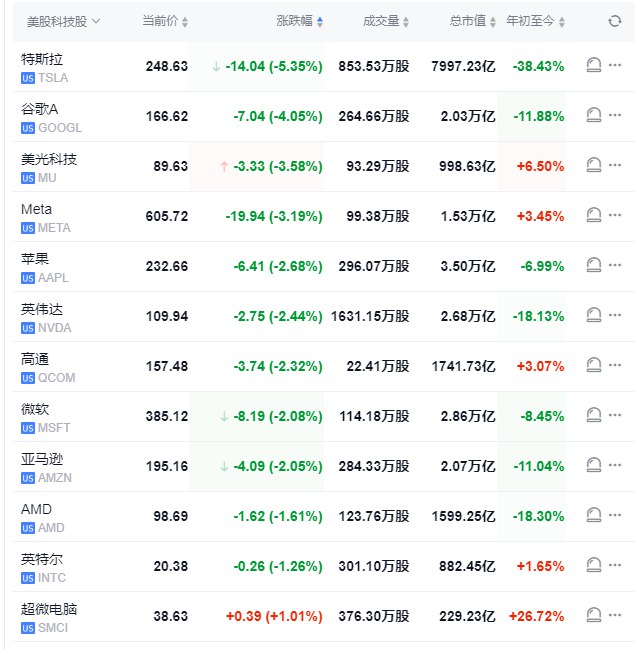Image resolution: width=635 pixels, height=650 pixels.
Task: Set price alert bell for 亚马逊 AMZN
Action: click(x=594, y=465)
